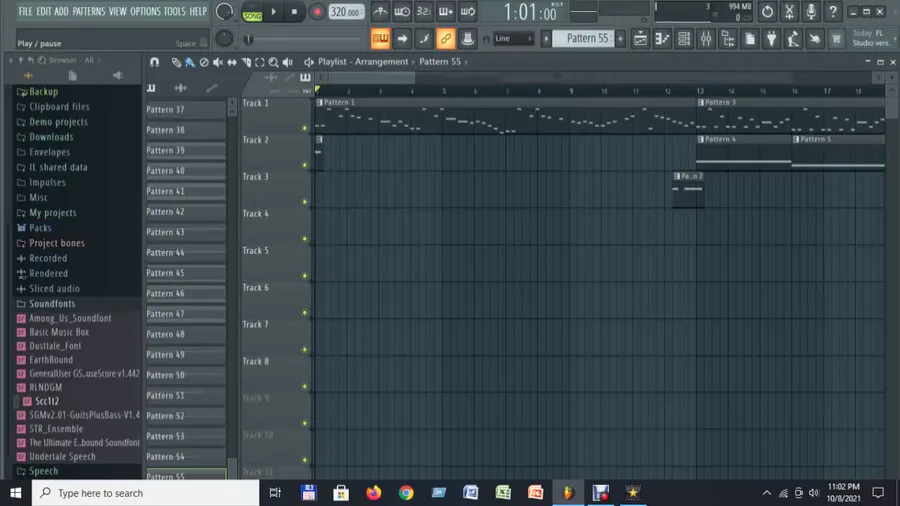Click the stamp-shaped toolbar icon
Image resolution: width=900 pixels, height=506 pixels.
pos(467,38)
